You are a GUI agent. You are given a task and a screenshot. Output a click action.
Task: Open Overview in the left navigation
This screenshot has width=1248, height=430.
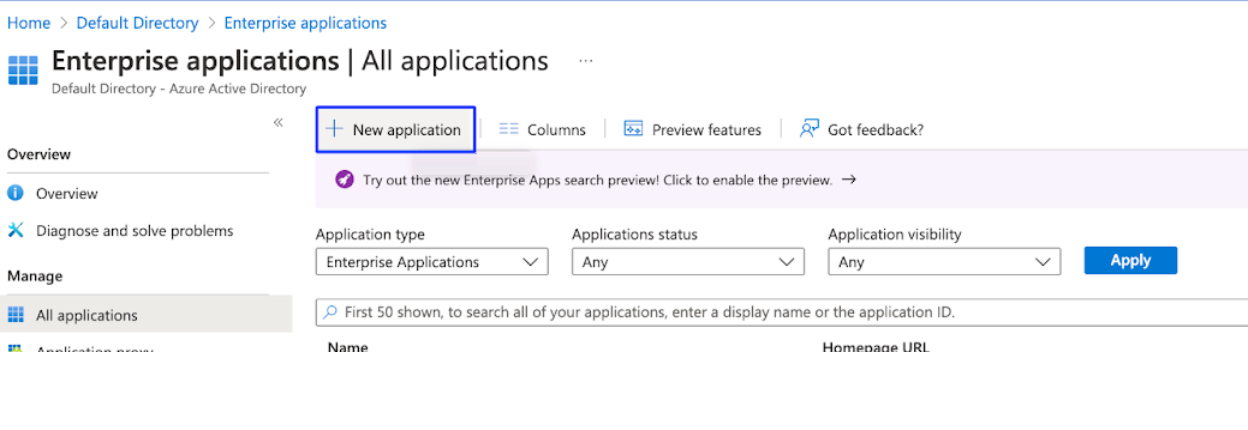(67, 193)
